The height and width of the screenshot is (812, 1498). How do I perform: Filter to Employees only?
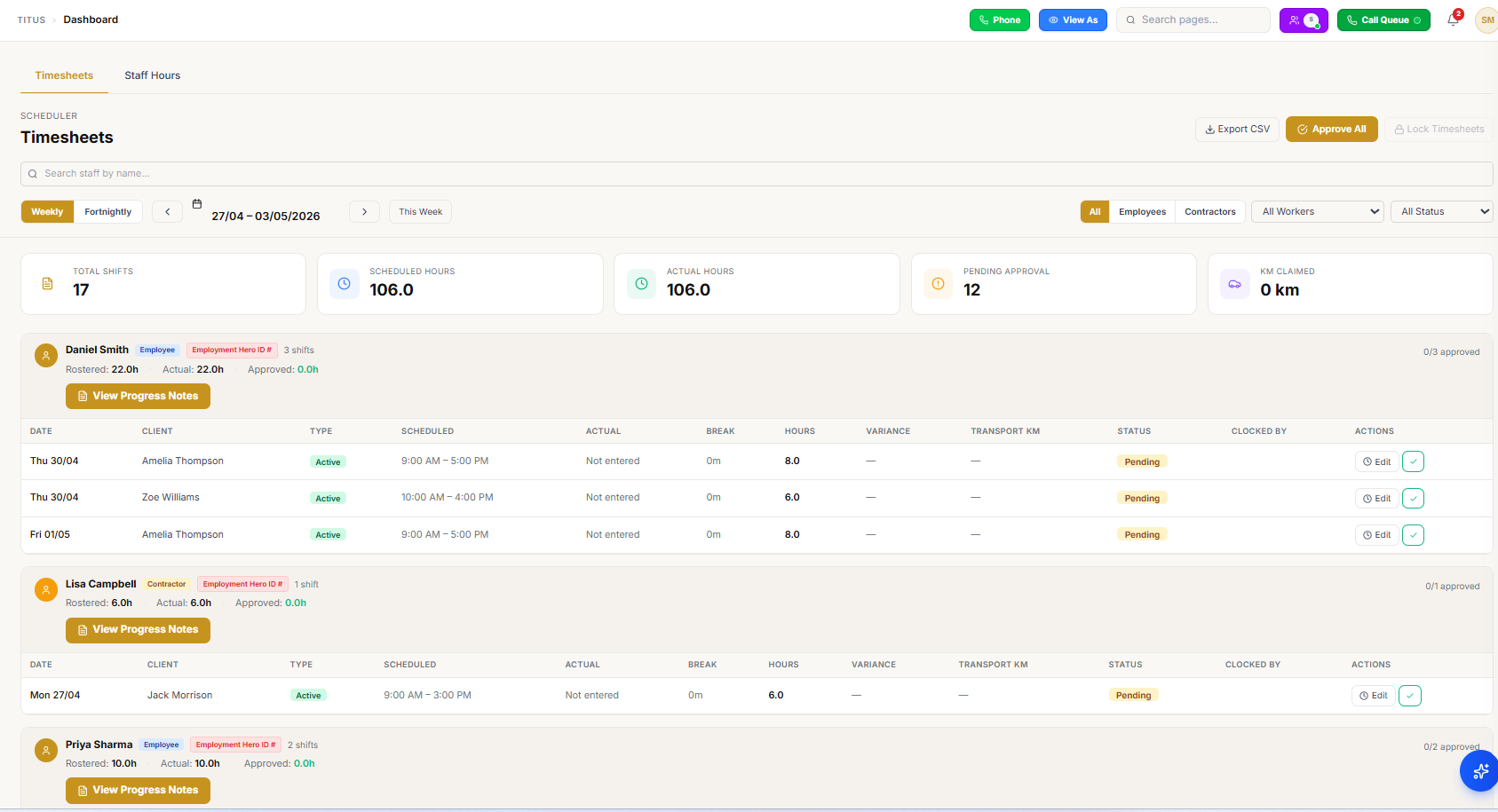[x=1142, y=212]
